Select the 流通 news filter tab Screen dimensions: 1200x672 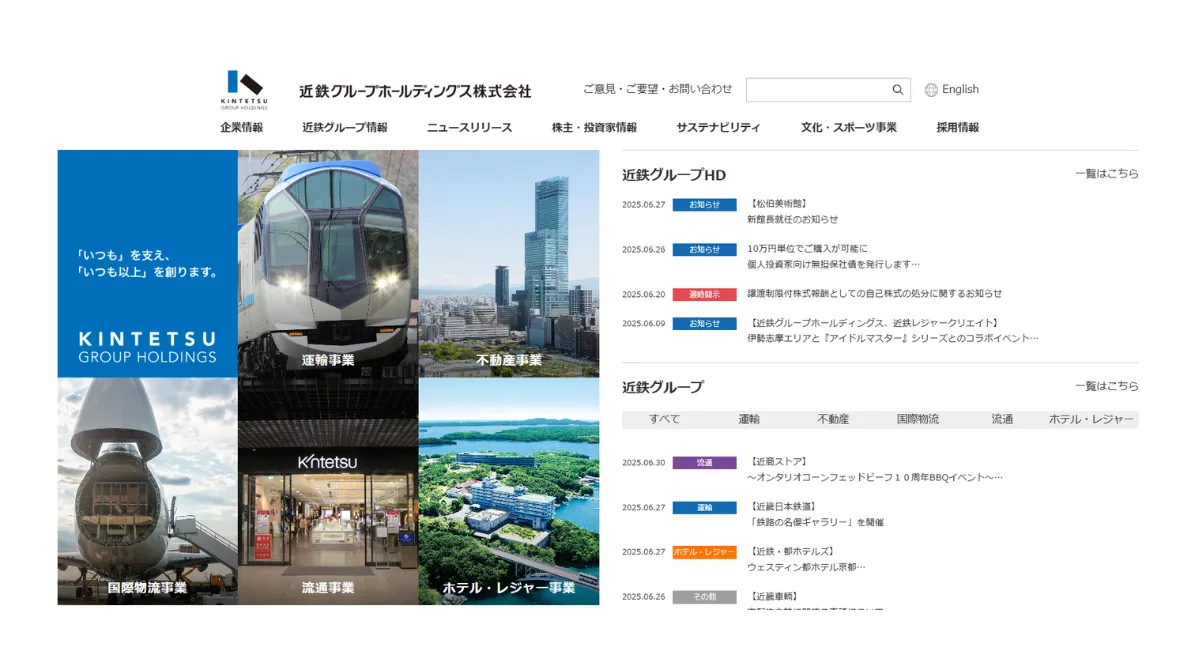coord(1002,420)
